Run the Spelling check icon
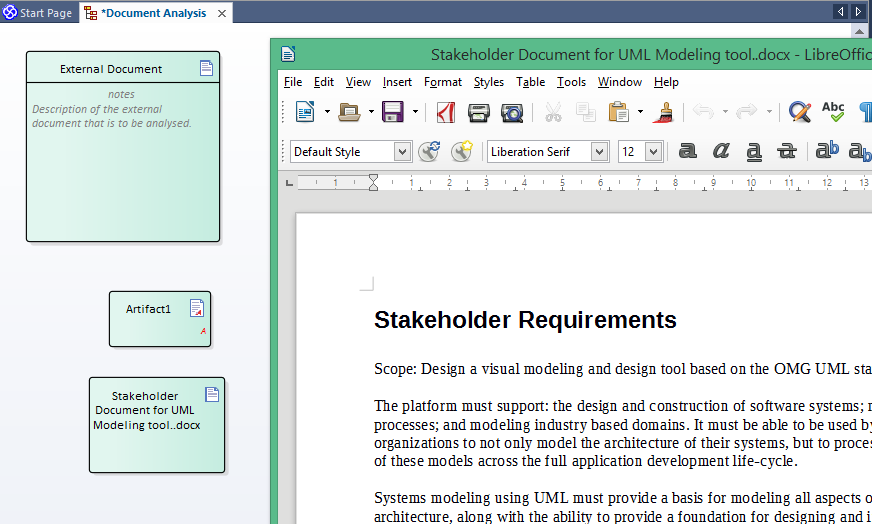872x524 pixels. point(832,112)
